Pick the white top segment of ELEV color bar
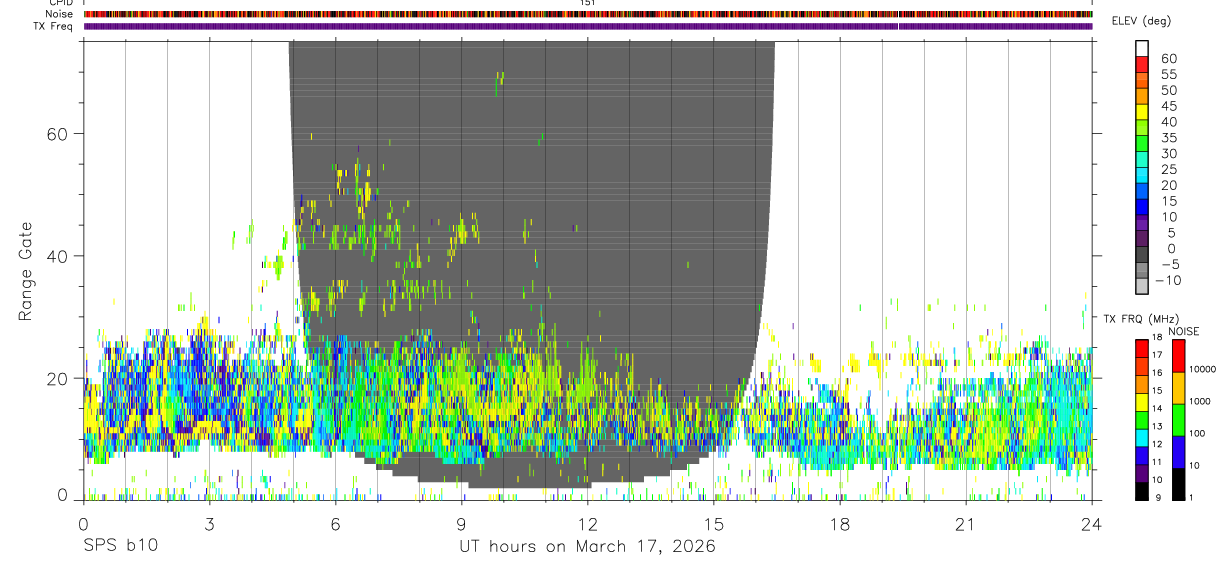 click(1142, 48)
